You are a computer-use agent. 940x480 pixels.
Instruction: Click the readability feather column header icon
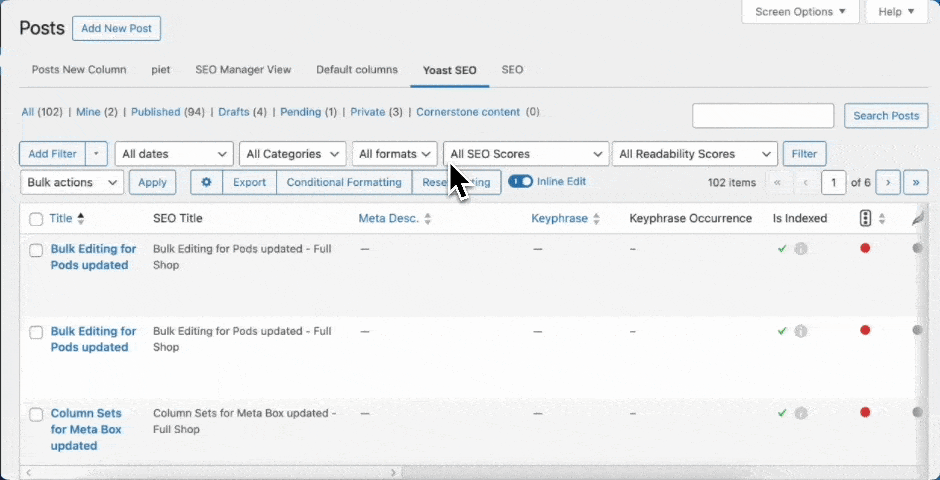click(x=919, y=218)
